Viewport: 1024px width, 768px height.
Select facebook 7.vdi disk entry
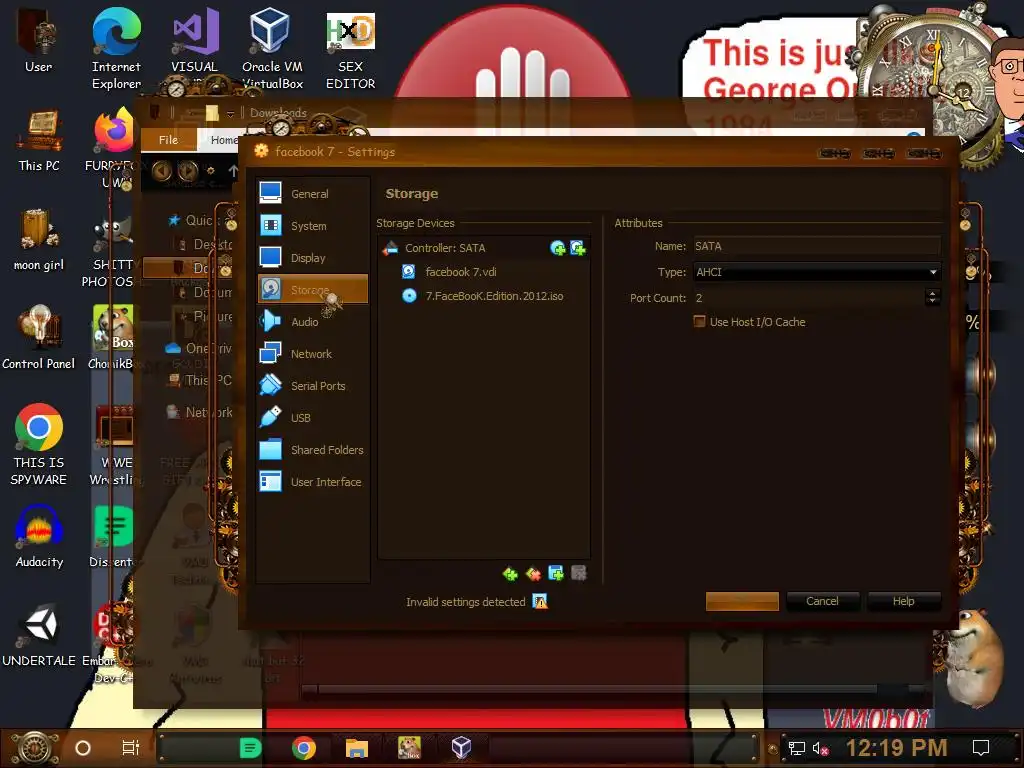484,272
